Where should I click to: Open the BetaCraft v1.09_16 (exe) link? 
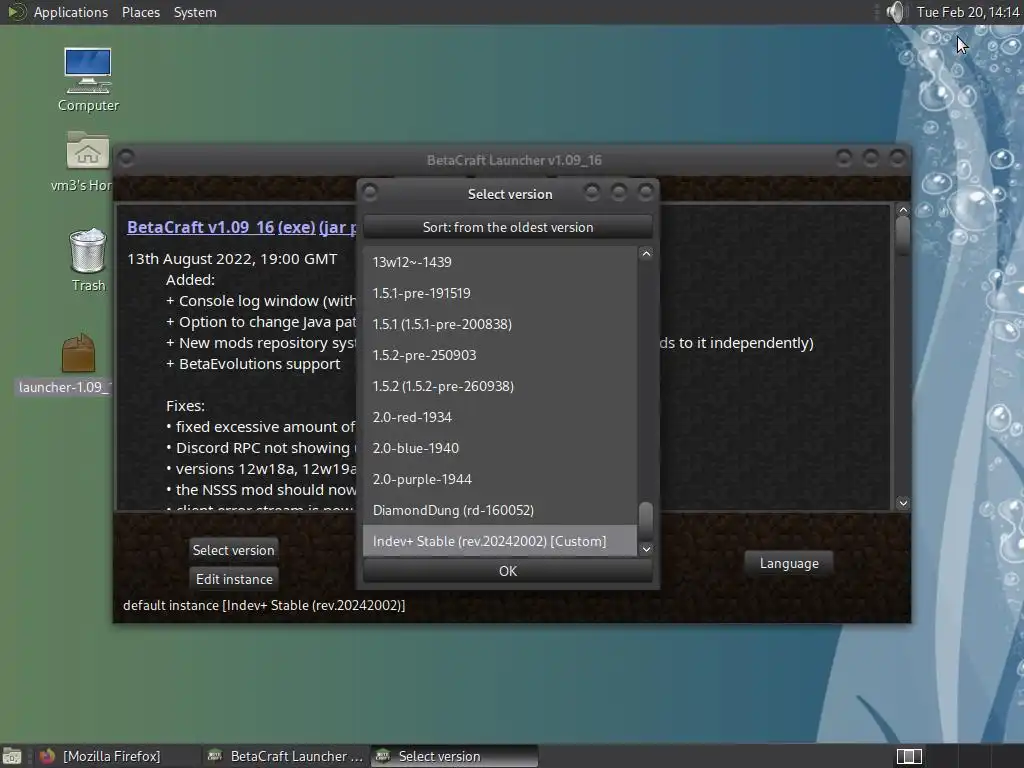pyautogui.click(x=221, y=227)
